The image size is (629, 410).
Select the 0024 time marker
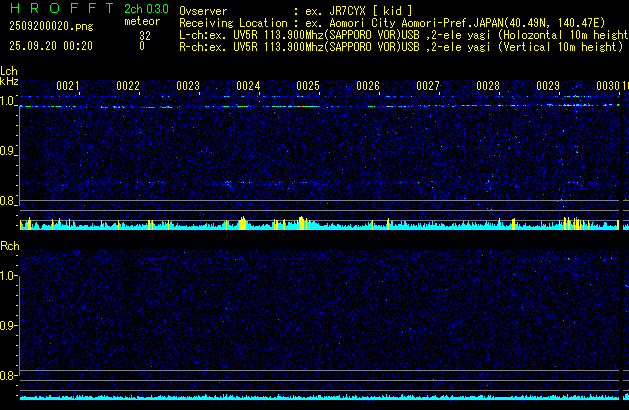(248, 86)
